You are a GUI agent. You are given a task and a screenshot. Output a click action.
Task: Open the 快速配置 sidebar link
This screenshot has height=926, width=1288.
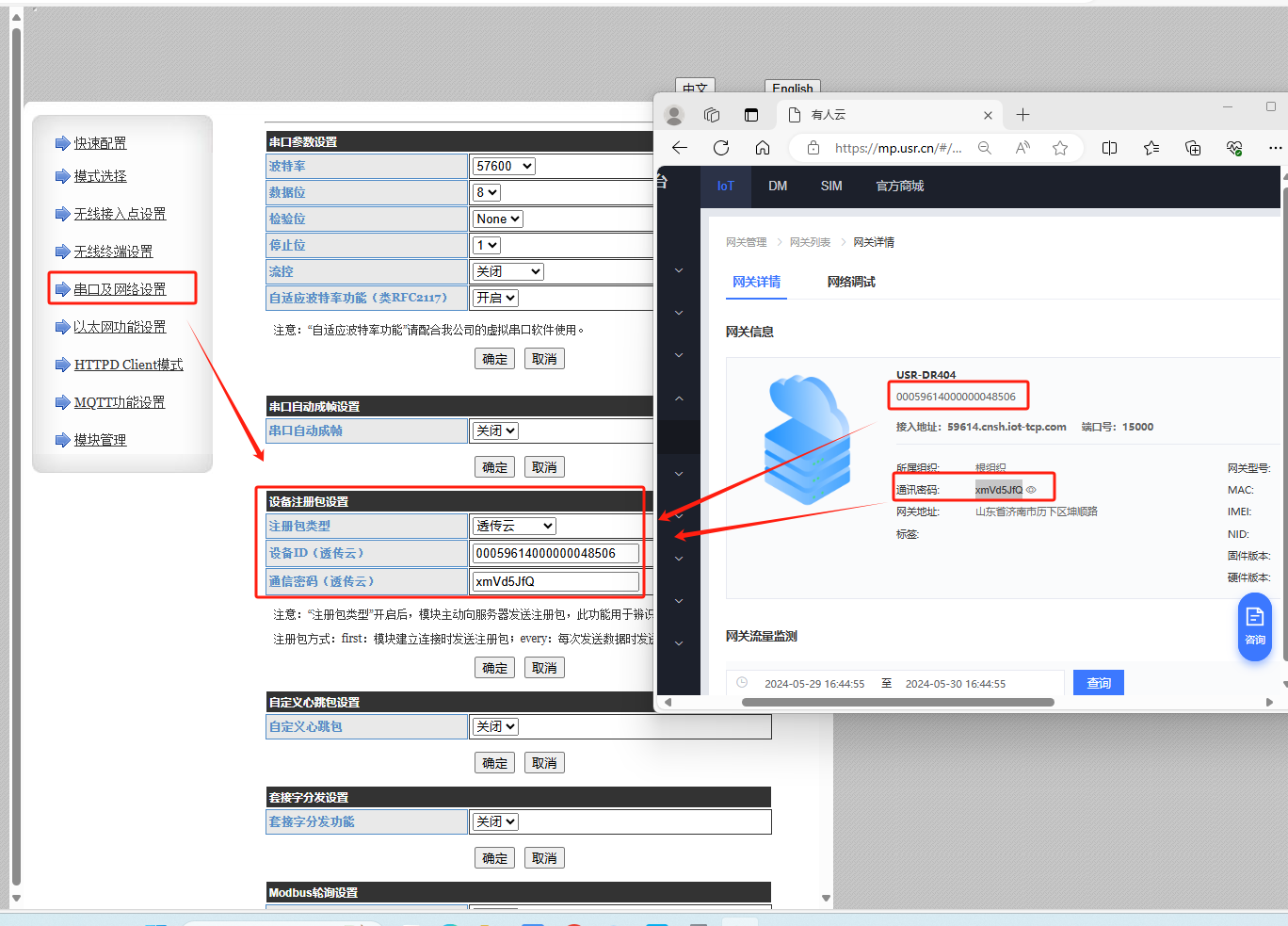(x=100, y=143)
